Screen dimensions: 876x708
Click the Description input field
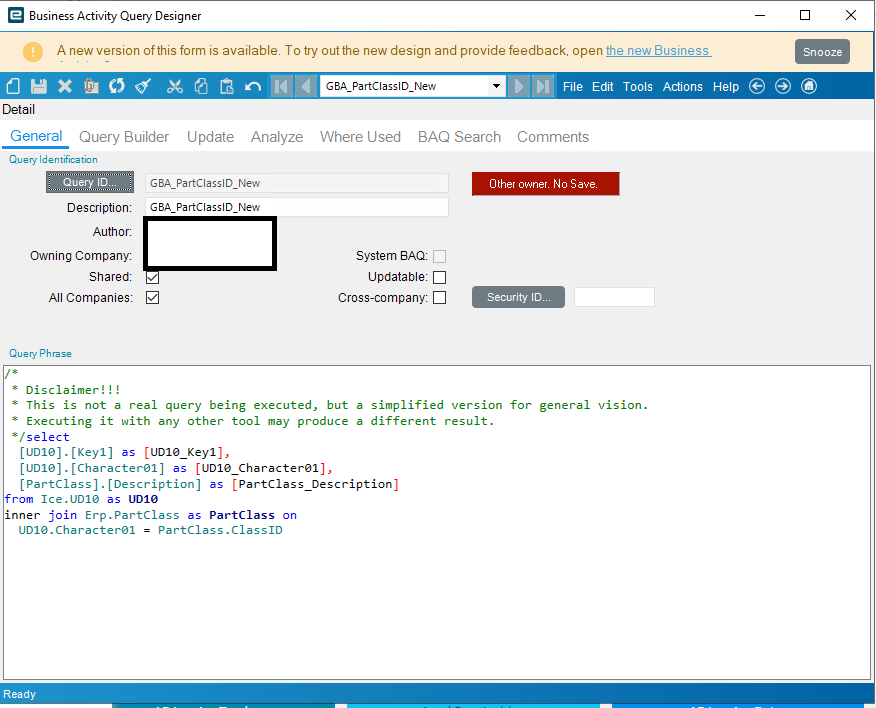[x=297, y=207]
